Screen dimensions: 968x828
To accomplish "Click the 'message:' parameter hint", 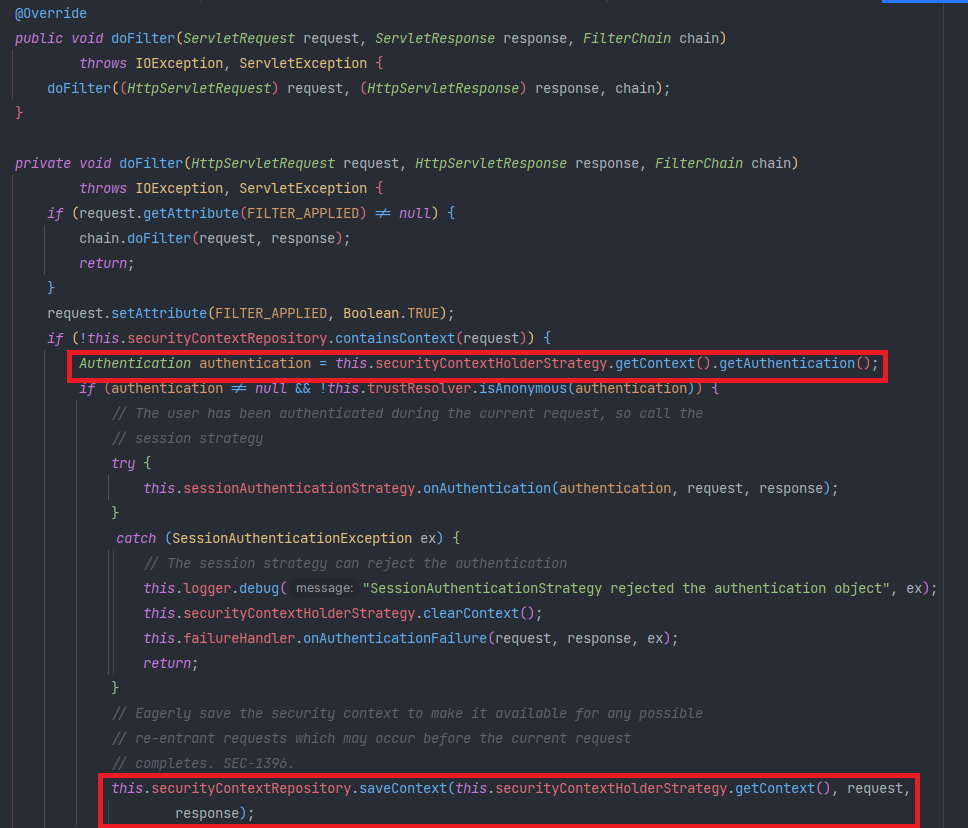I will coord(324,588).
